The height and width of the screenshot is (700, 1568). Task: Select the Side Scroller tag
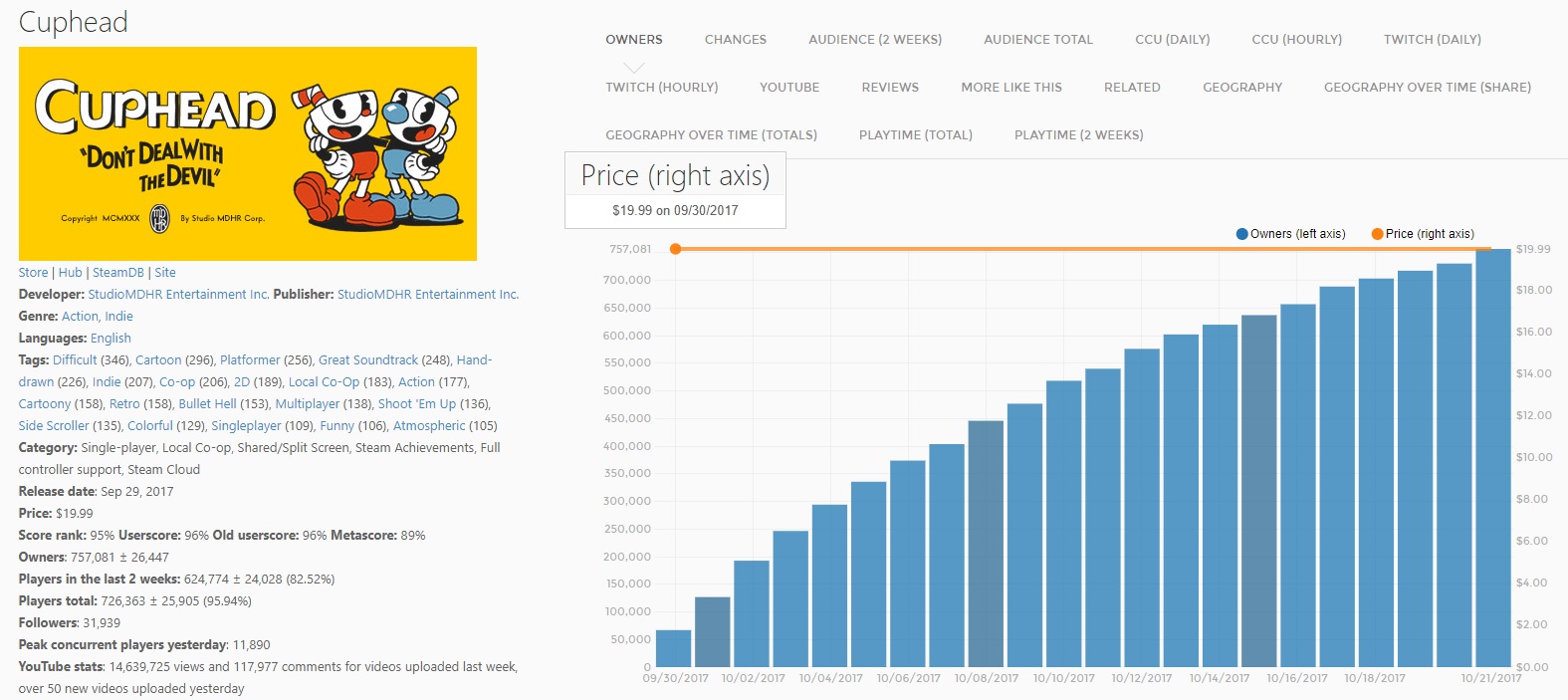pyautogui.click(x=54, y=426)
